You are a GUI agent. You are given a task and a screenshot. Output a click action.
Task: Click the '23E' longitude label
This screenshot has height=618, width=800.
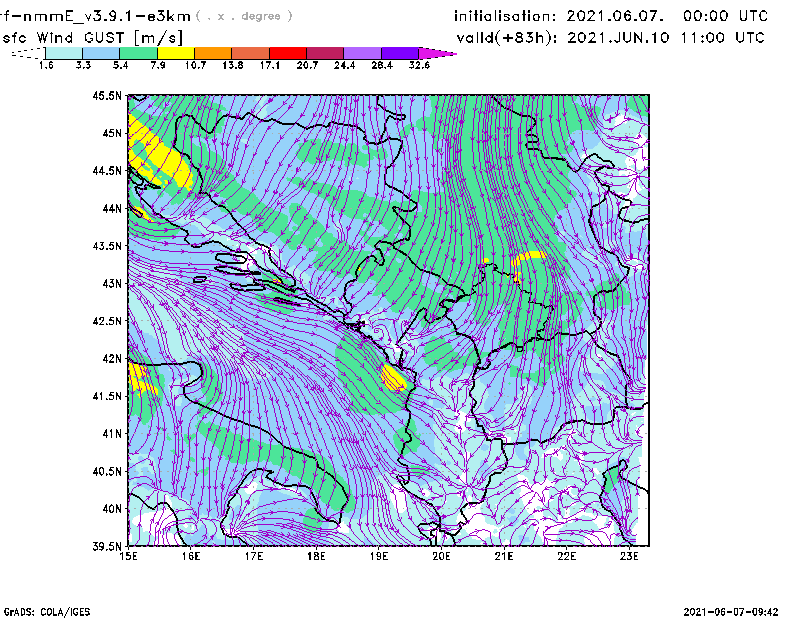pos(629,556)
